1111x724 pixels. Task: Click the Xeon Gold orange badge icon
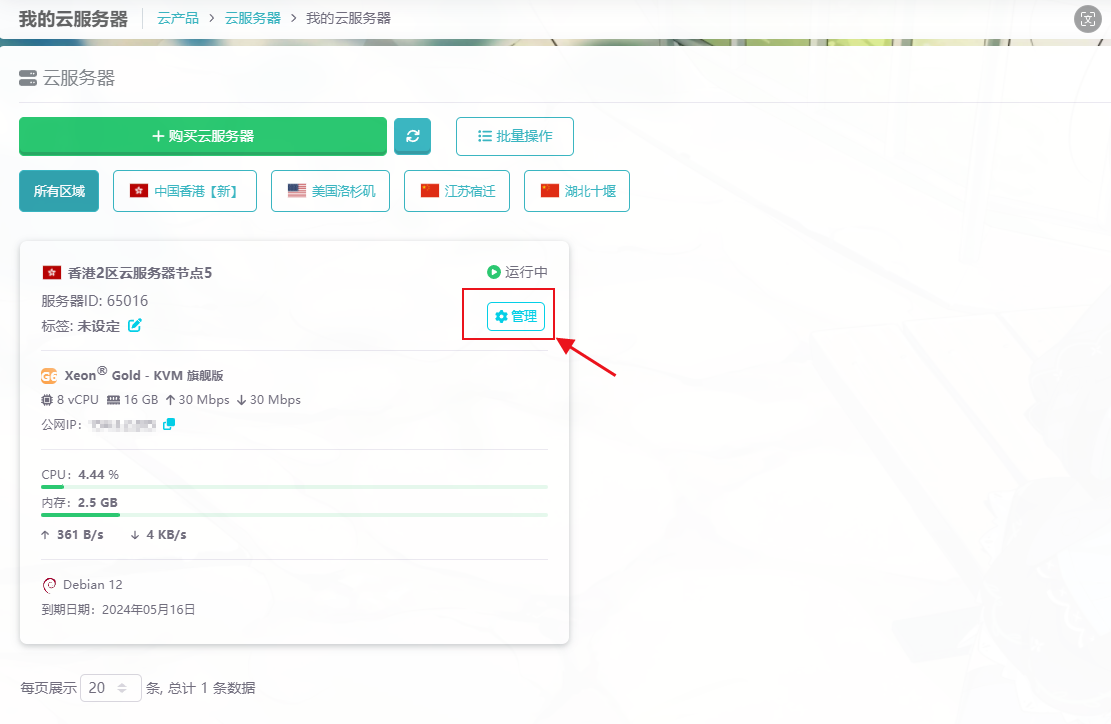49,376
